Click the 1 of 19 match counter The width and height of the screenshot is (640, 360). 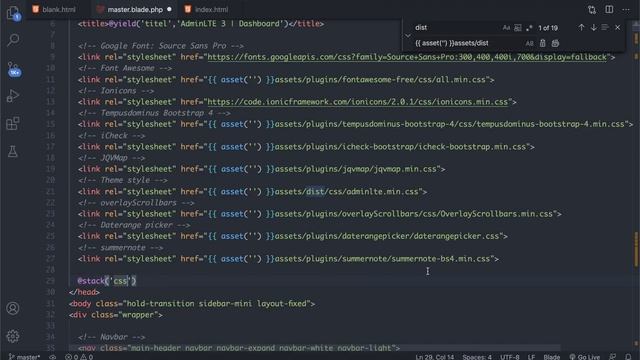click(548, 28)
